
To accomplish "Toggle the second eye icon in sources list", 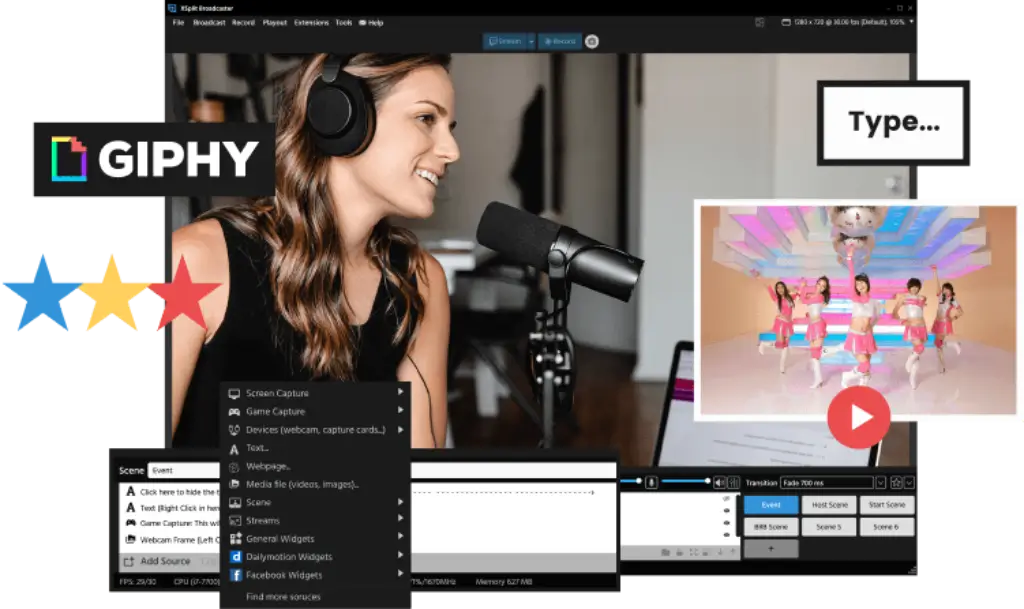I will tap(727, 511).
